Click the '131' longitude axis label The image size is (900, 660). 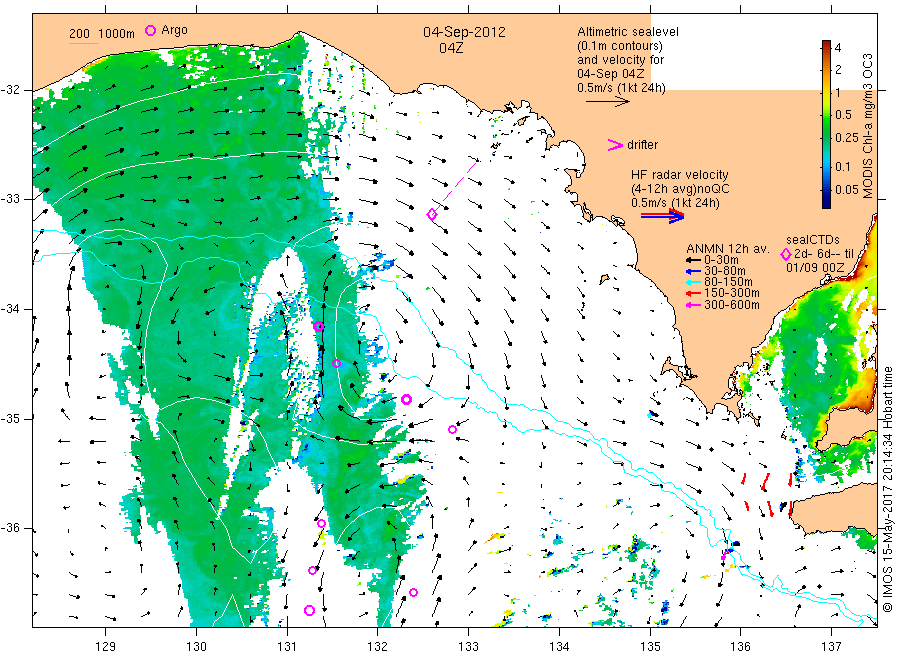287,647
